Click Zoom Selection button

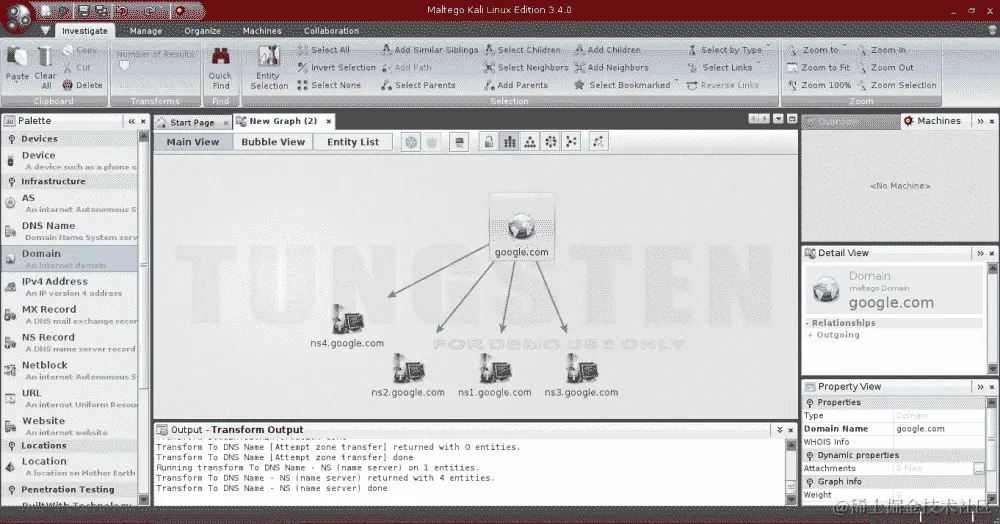coord(897,85)
